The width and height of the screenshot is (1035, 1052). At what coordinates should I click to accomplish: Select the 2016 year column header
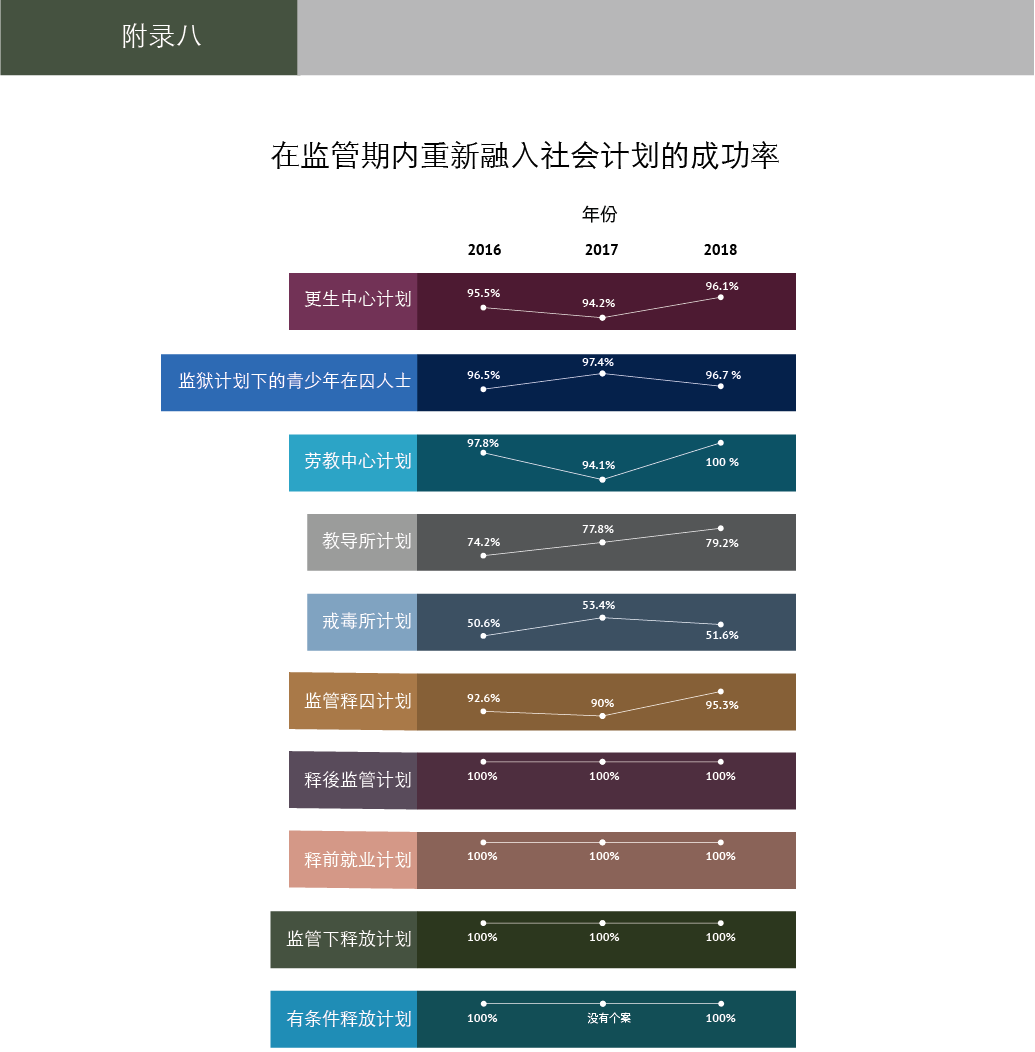(484, 250)
